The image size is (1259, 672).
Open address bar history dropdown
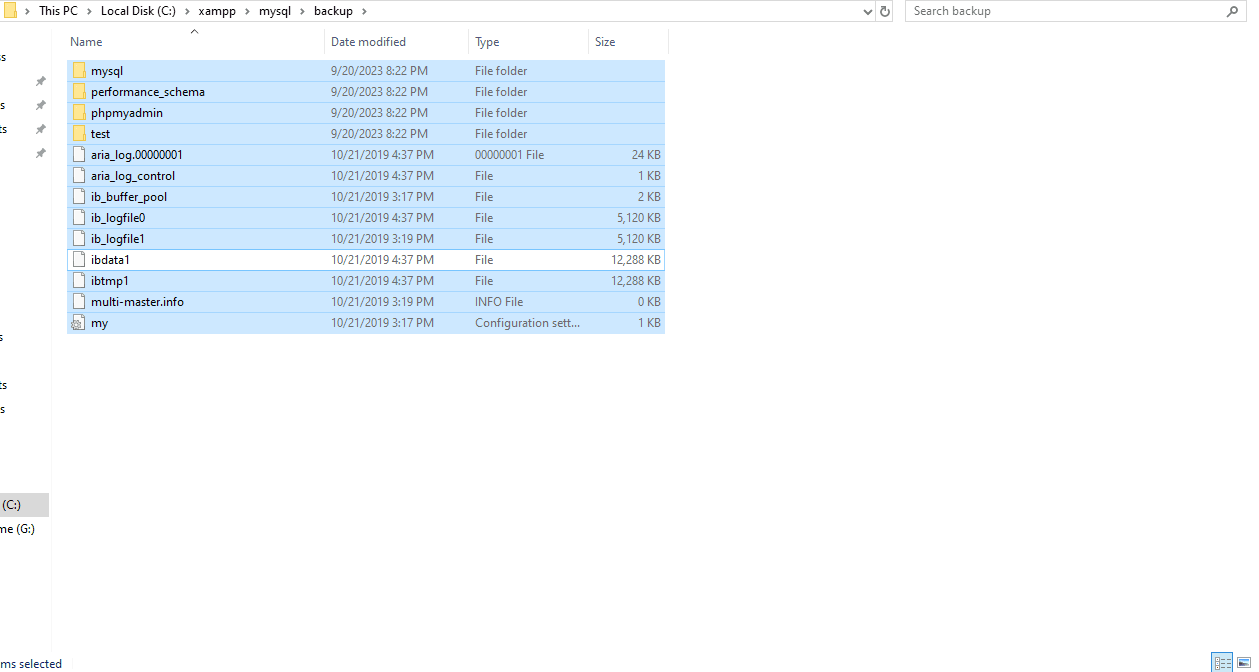(867, 11)
